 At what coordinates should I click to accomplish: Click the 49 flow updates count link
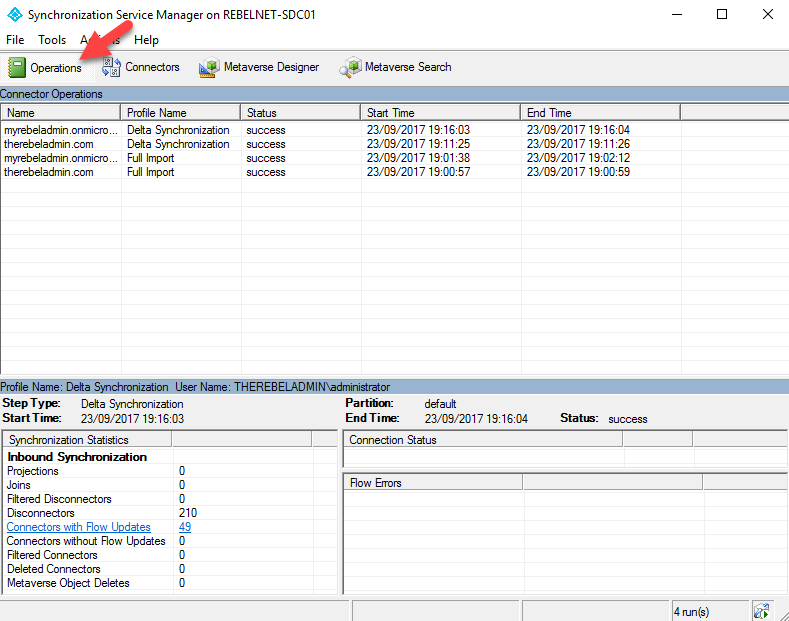pos(185,527)
